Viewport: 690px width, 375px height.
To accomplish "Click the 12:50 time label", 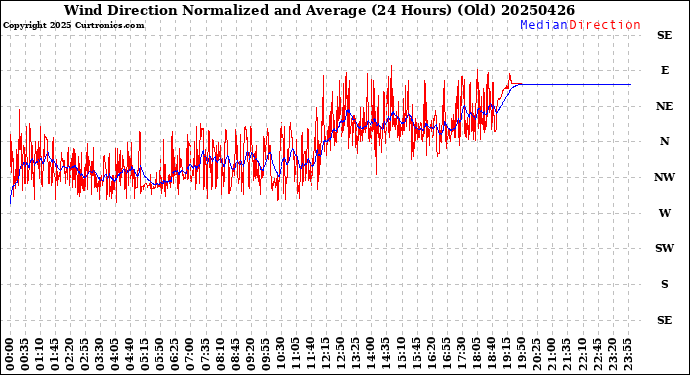I will 340,354.
